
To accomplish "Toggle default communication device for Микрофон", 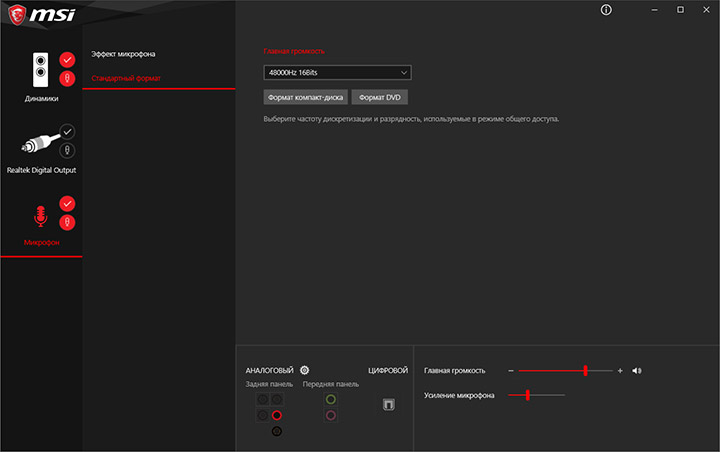I will pyautogui.click(x=67, y=222).
